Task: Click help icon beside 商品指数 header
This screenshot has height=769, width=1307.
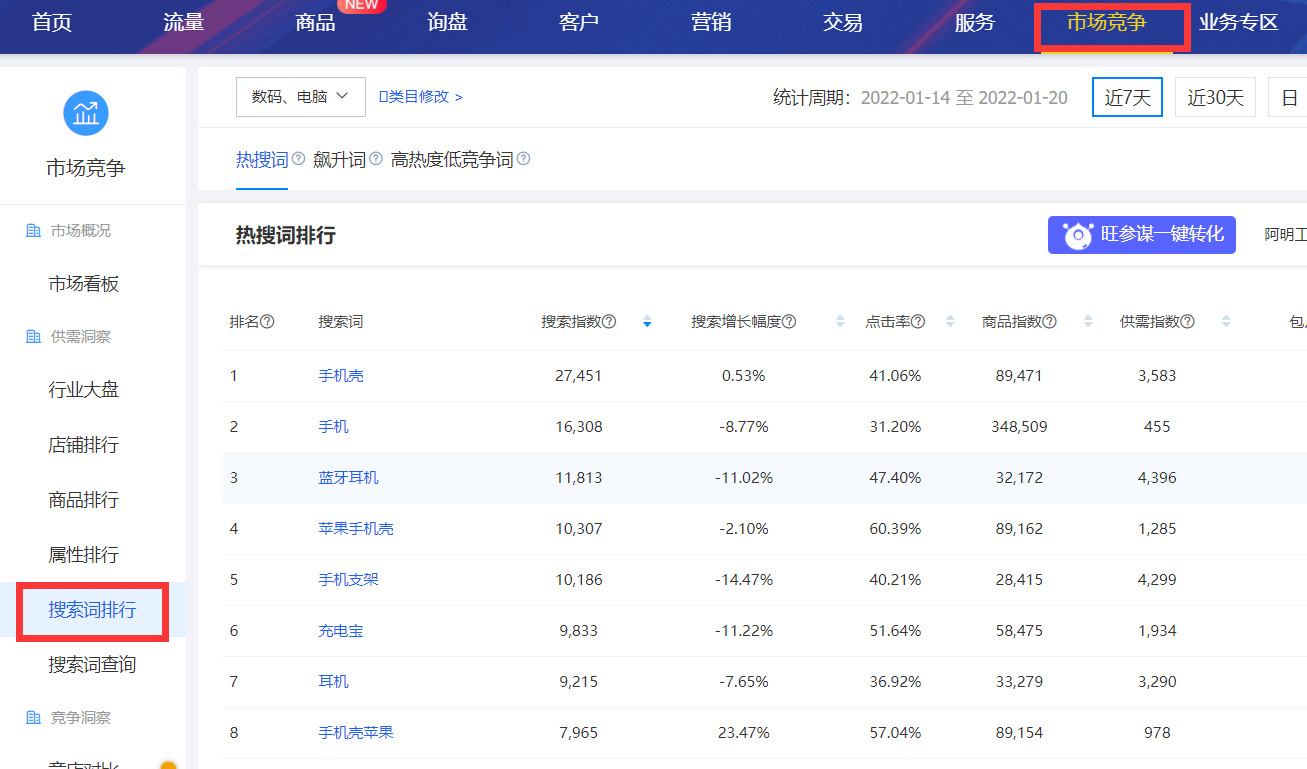Action: (1050, 322)
